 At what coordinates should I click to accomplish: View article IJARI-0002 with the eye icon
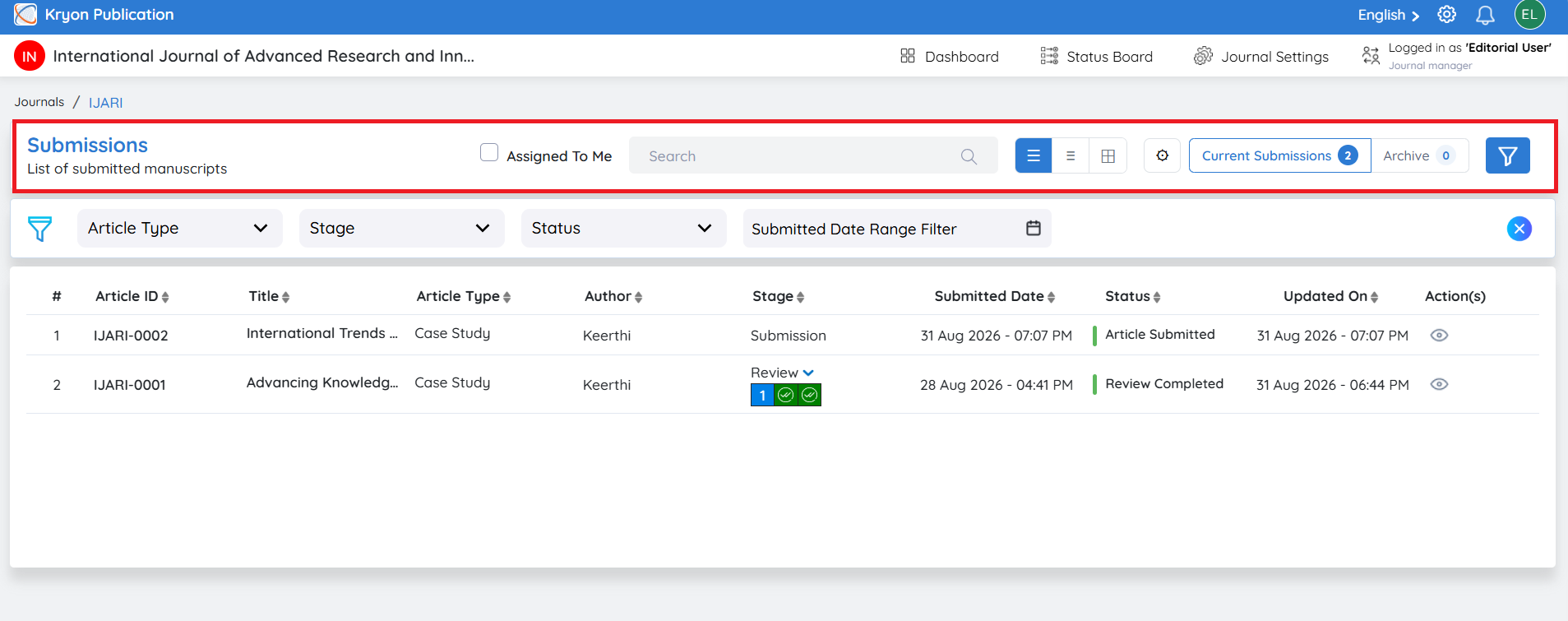coord(1439,335)
